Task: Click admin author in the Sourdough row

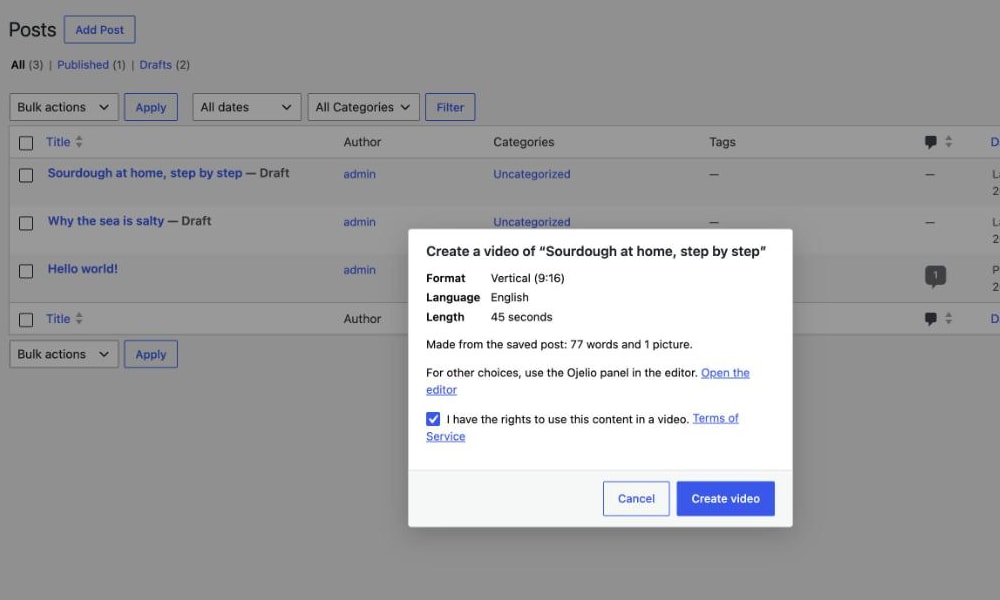Action: (360, 174)
